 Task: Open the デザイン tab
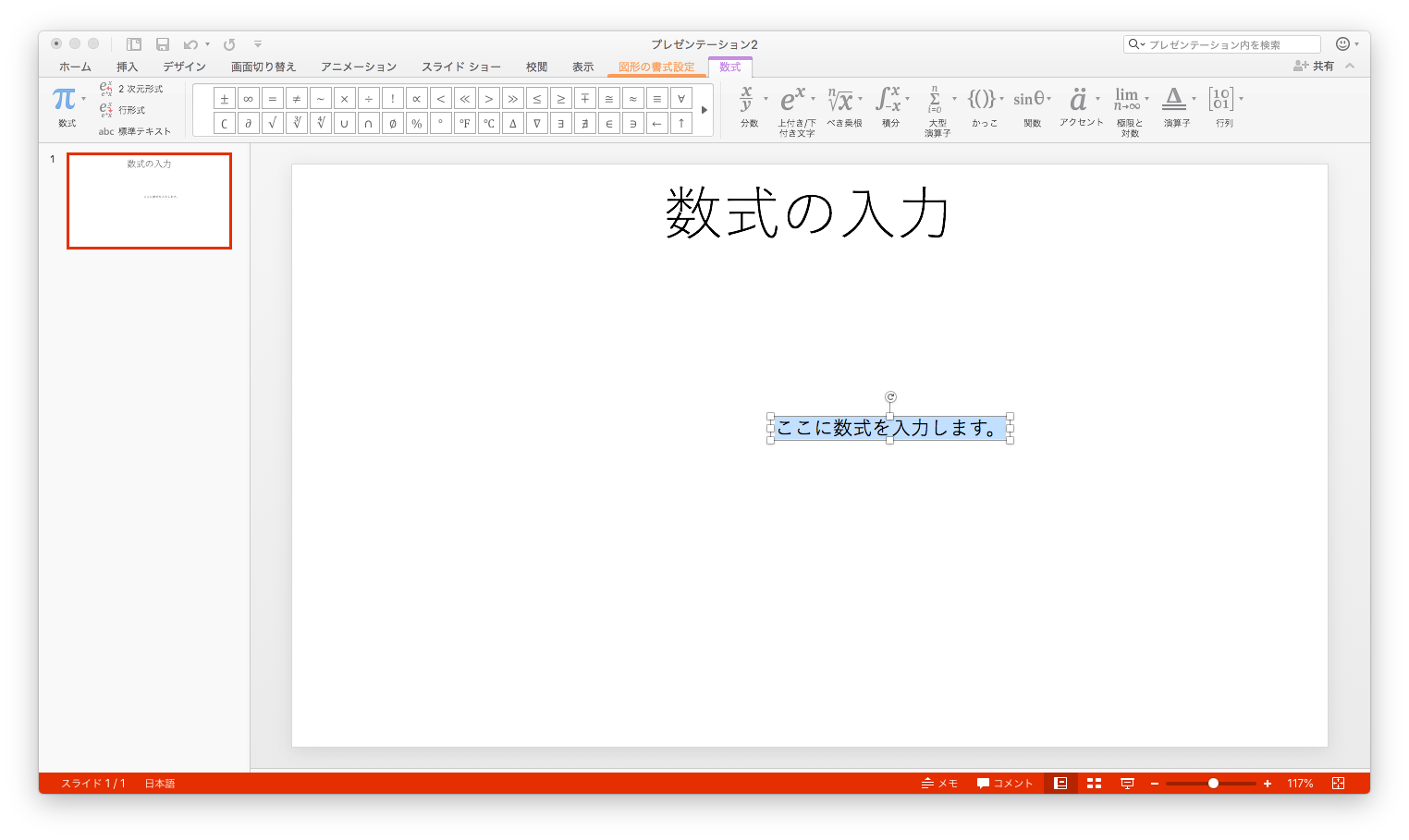point(184,67)
